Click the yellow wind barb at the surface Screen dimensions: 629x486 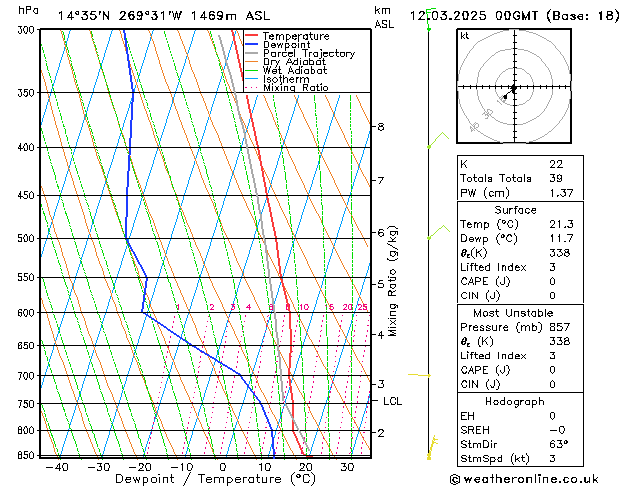[432, 445]
